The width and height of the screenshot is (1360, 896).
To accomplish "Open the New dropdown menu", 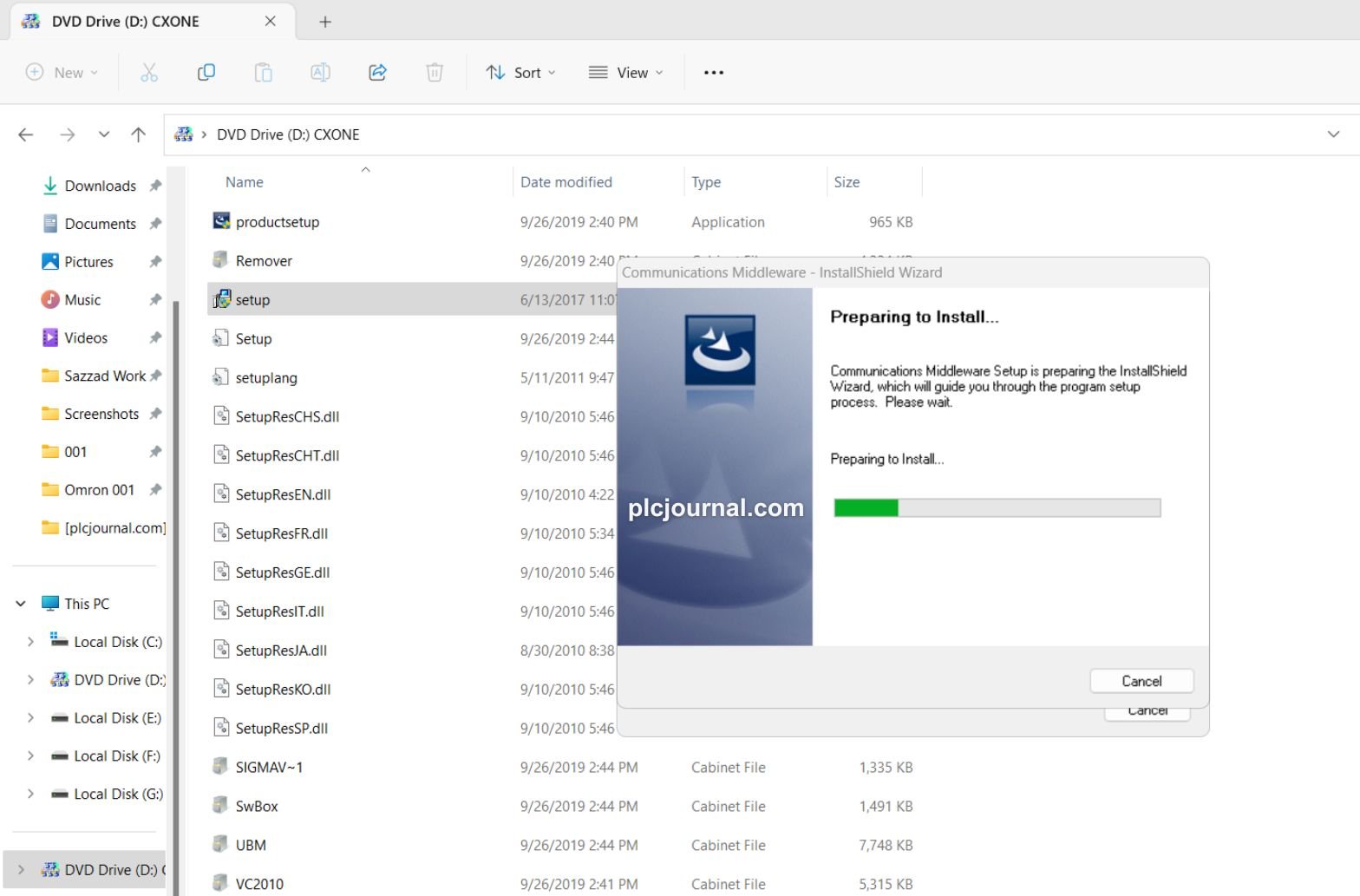I will point(62,73).
